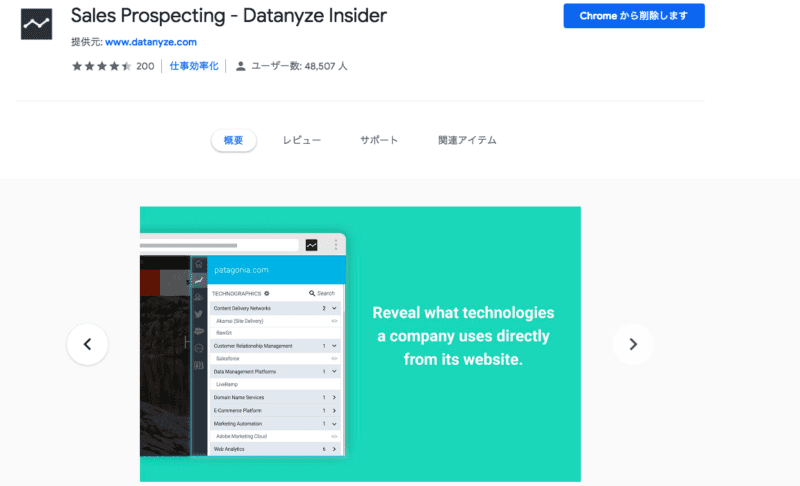800x486 pixels.
Task: Click the Search option in the slide panel
Action: [x=322, y=293]
